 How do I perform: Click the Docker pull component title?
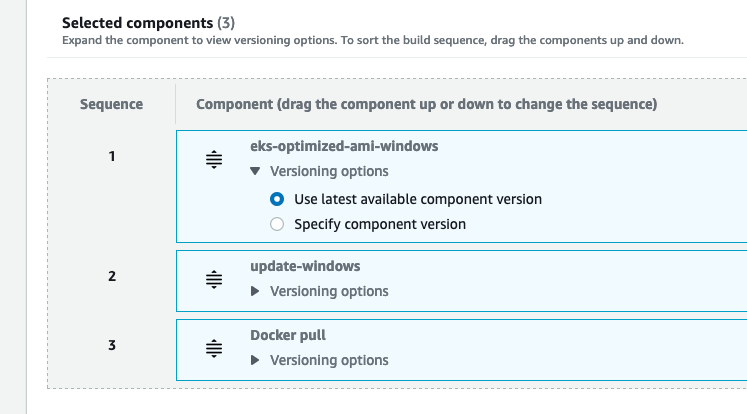tap(288, 335)
